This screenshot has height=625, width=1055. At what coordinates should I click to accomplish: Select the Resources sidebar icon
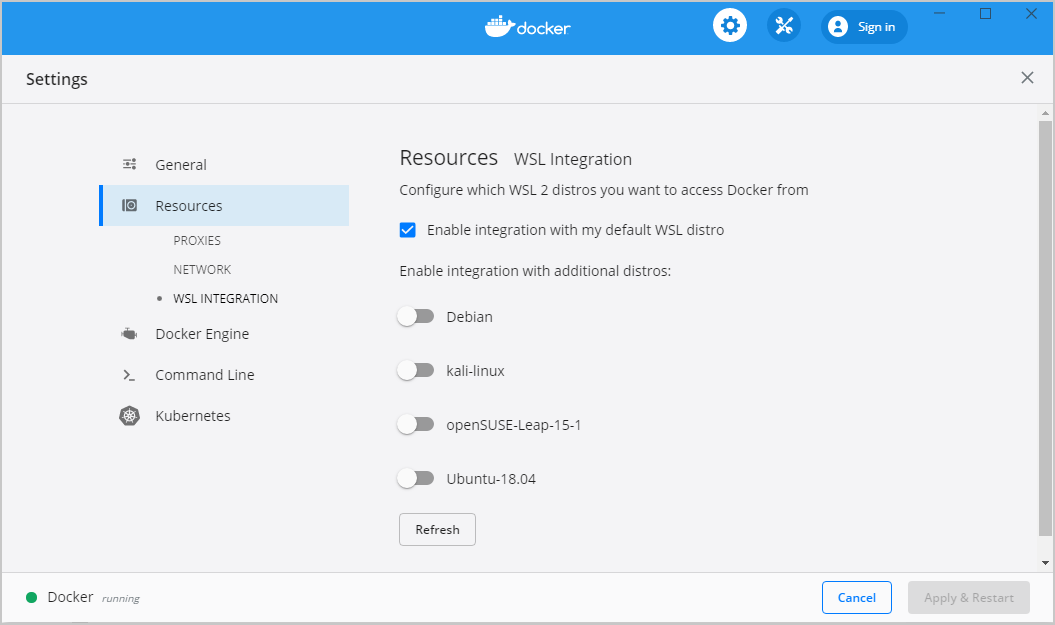tap(129, 204)
